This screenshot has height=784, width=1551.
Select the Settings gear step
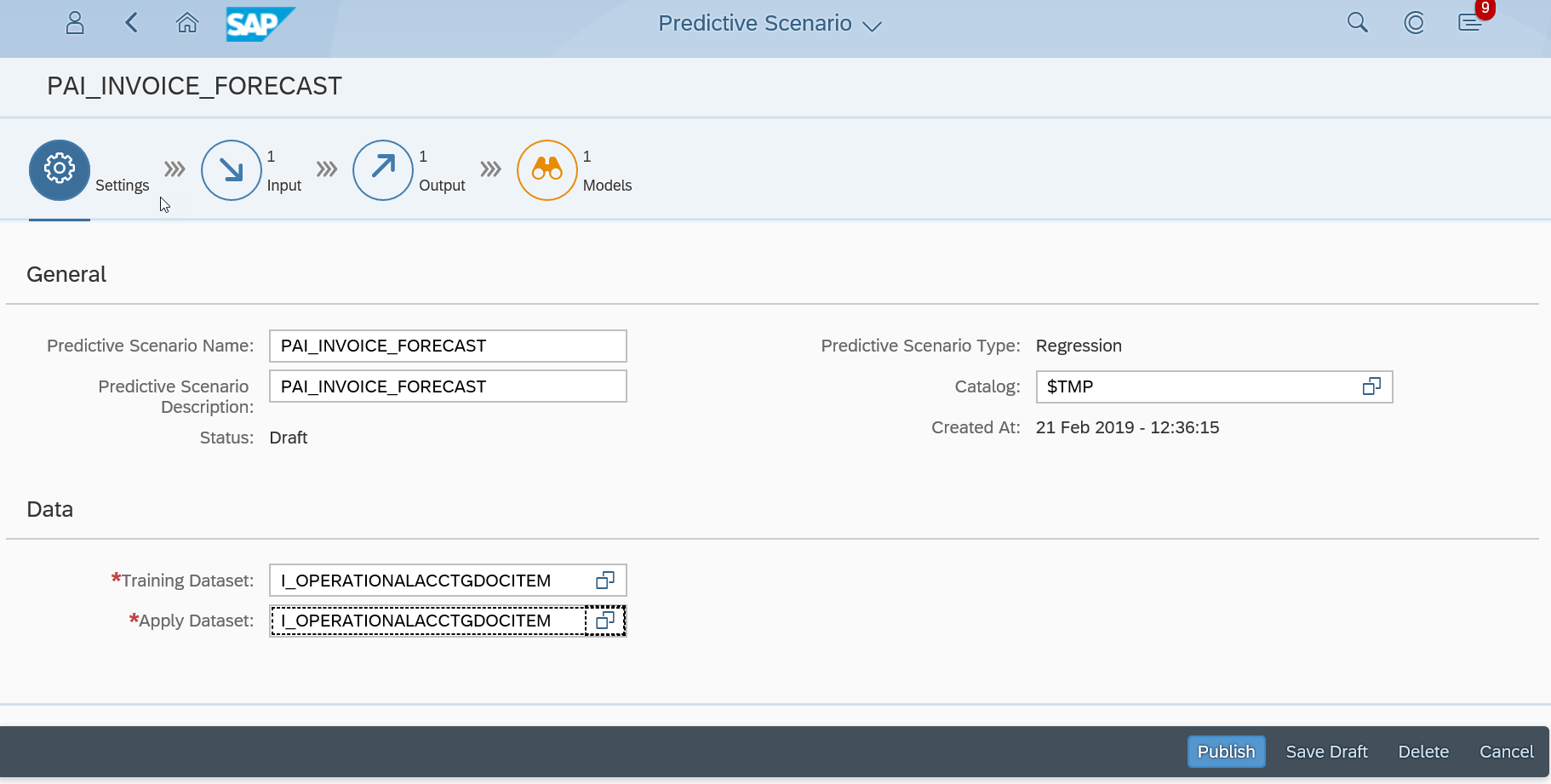pyautogui.click(x=60, y=170)
